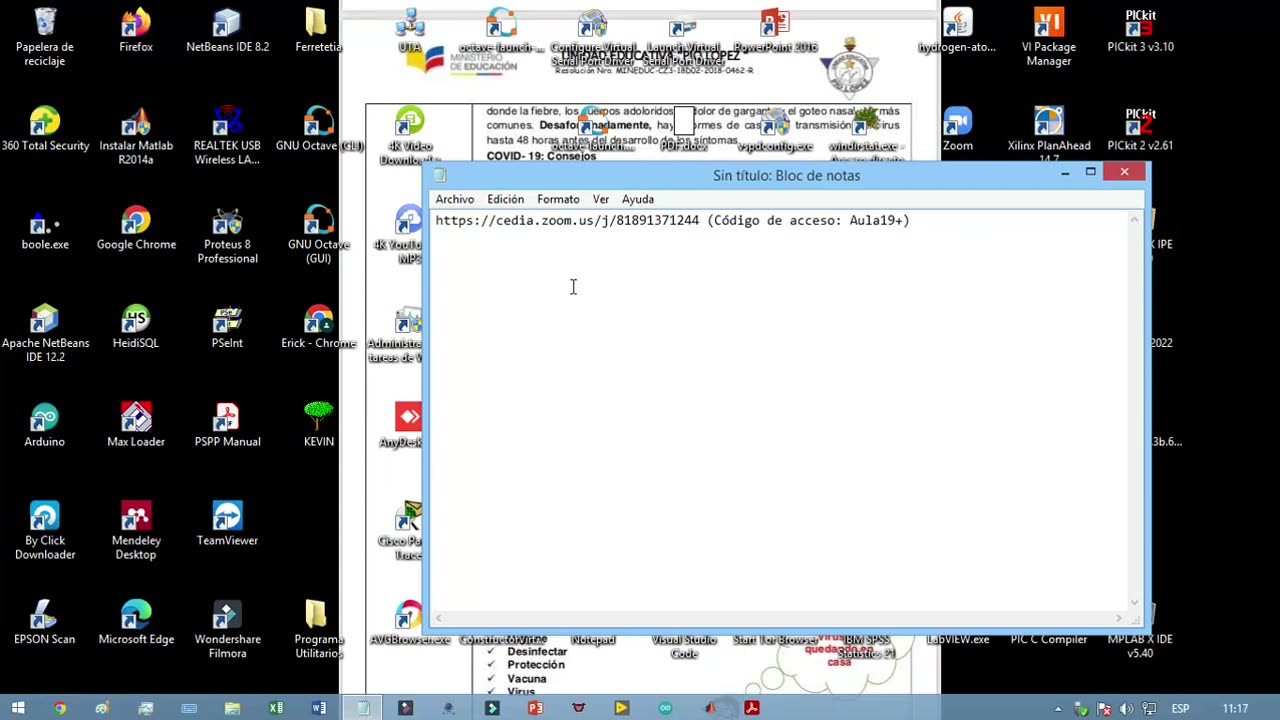Select the Xilinx PlanAhead desktop icon
1280x720 pixels.
(x=1049, y=135)
